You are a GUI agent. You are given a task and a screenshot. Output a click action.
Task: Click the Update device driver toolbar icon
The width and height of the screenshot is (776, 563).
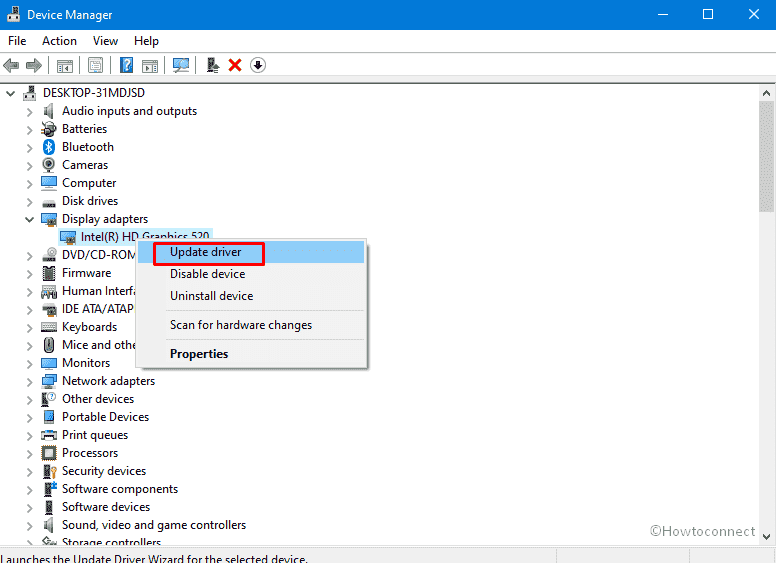pos(213,65)
